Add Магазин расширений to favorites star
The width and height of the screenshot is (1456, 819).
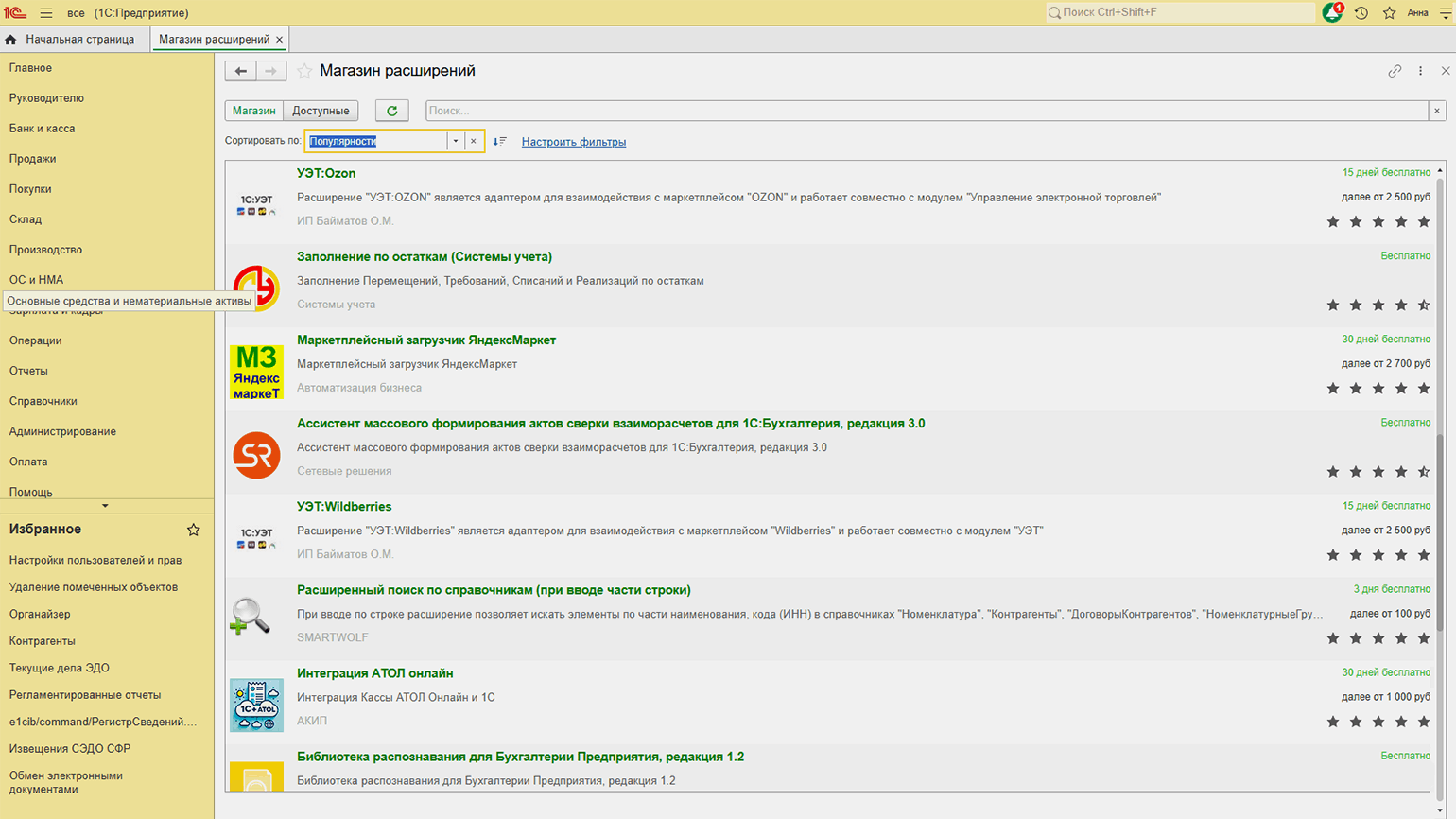click(x=304, y=71)
